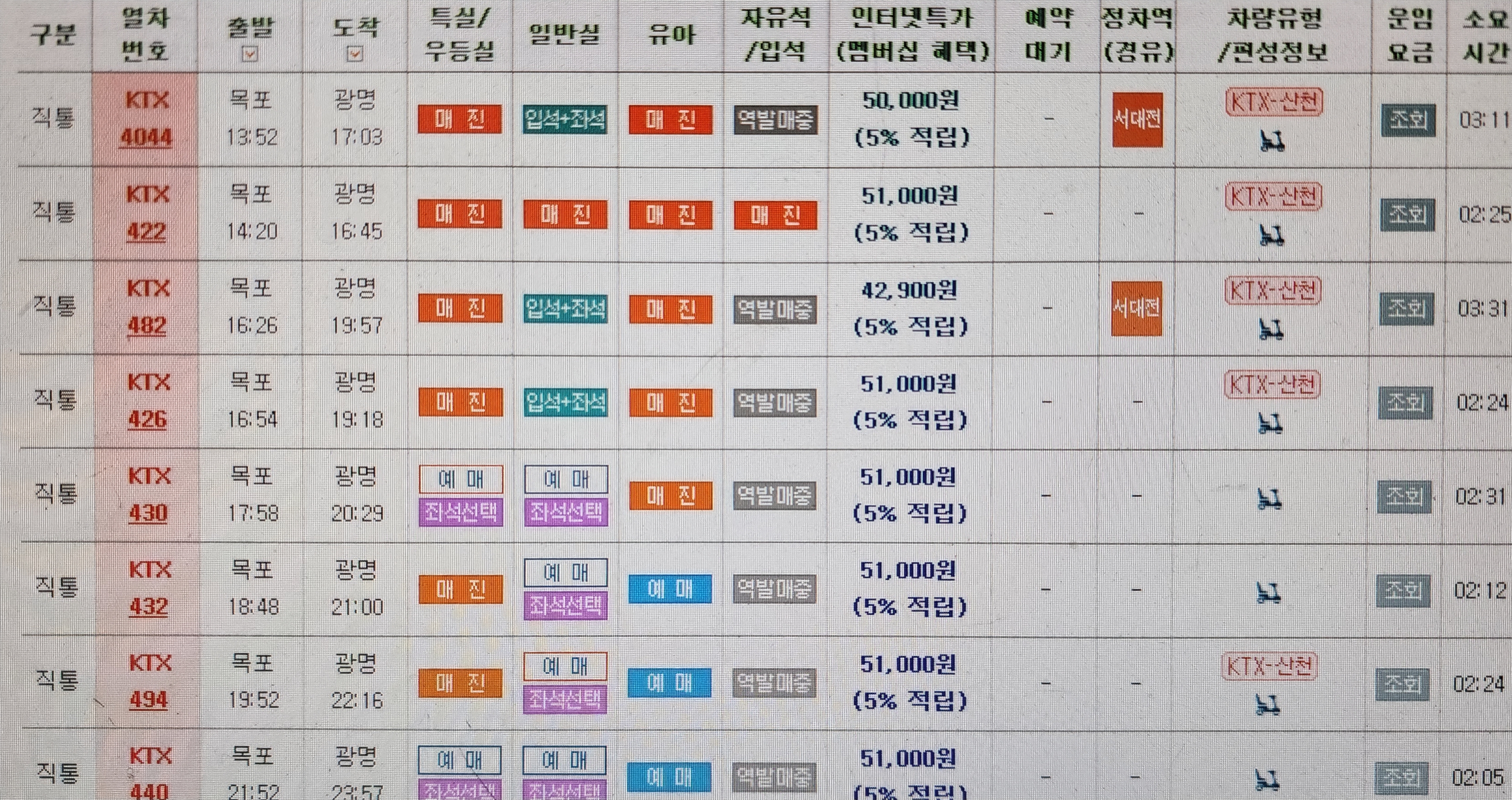
Task: Open train number 430 link
Action: (148, 513)
